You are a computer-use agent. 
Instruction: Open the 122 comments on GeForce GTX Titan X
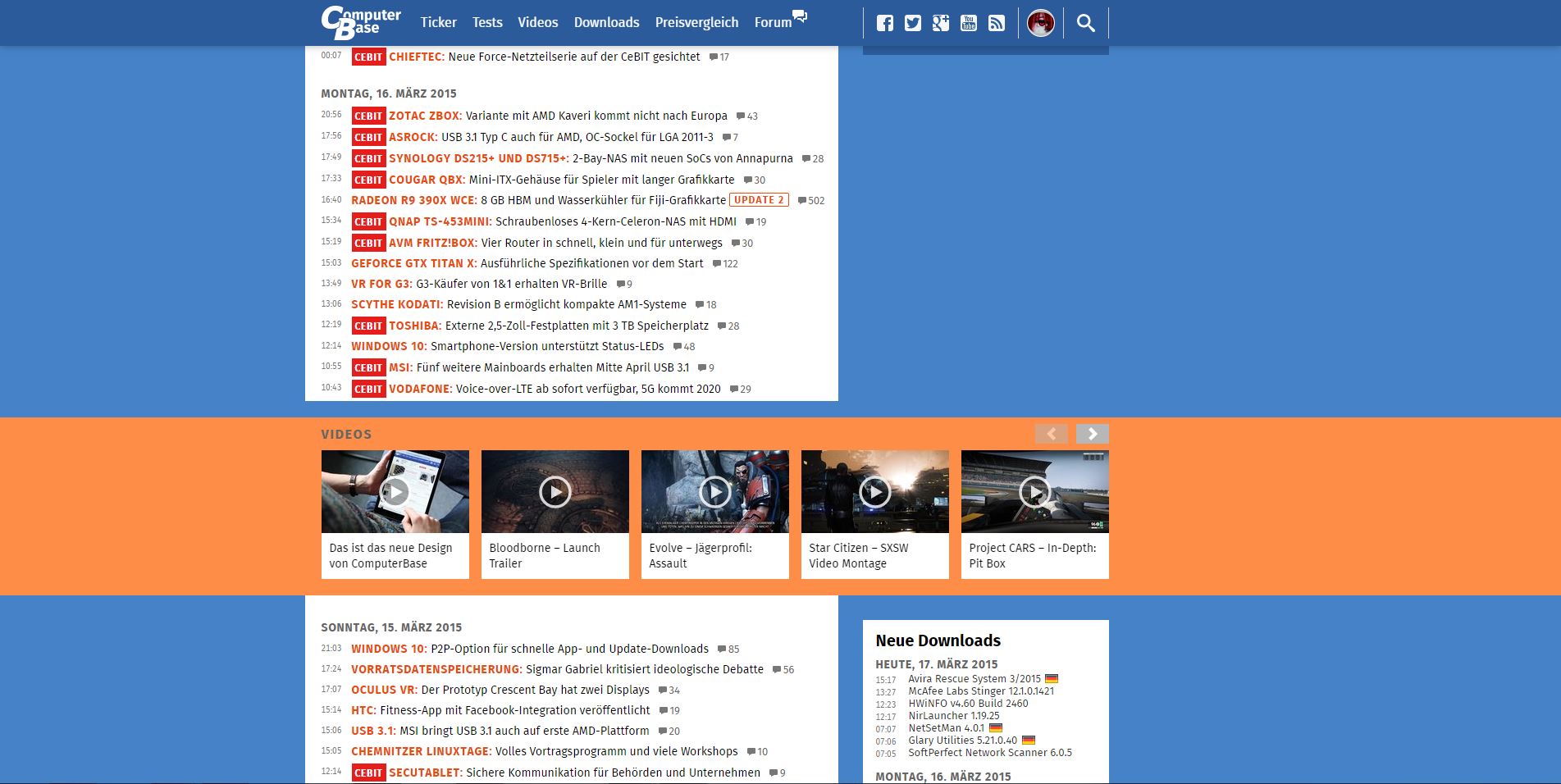click(725, 264)
